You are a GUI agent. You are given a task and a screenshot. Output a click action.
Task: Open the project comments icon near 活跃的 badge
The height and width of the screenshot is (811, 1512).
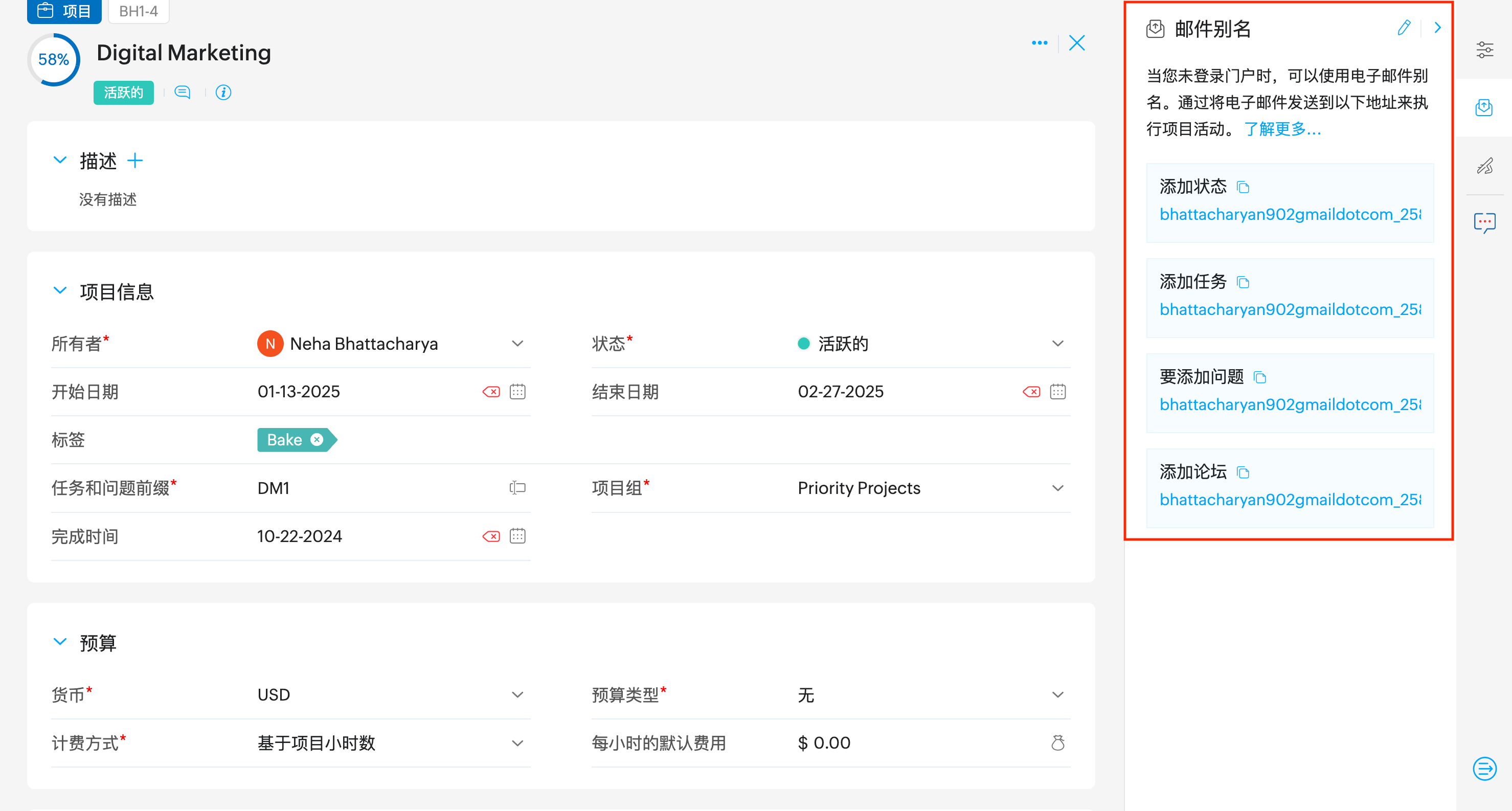(x=183, y=92)
